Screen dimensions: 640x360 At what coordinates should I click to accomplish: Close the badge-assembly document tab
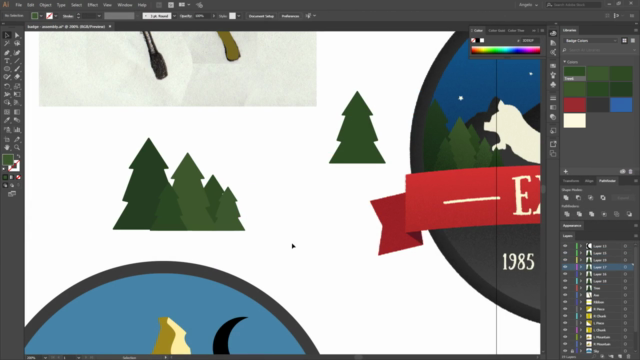110,27
